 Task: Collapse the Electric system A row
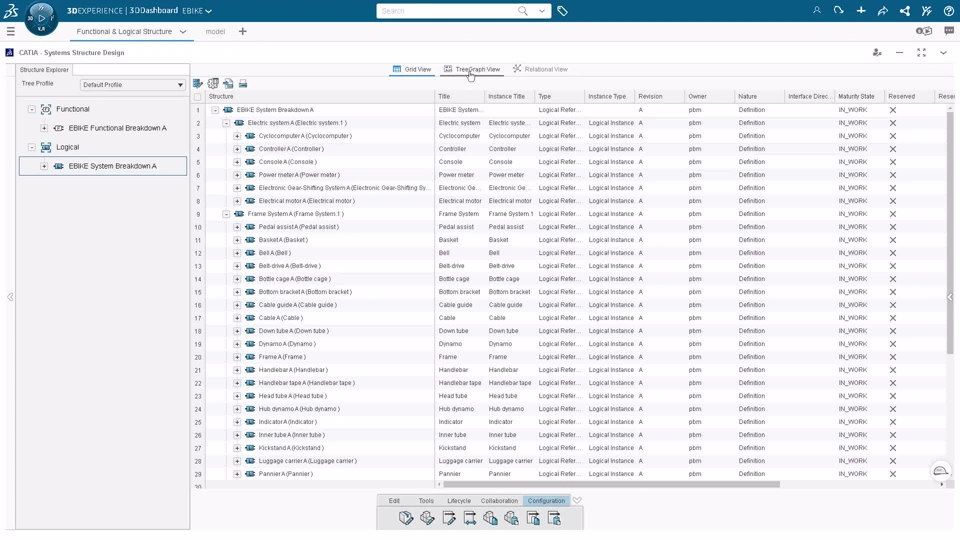226,123
